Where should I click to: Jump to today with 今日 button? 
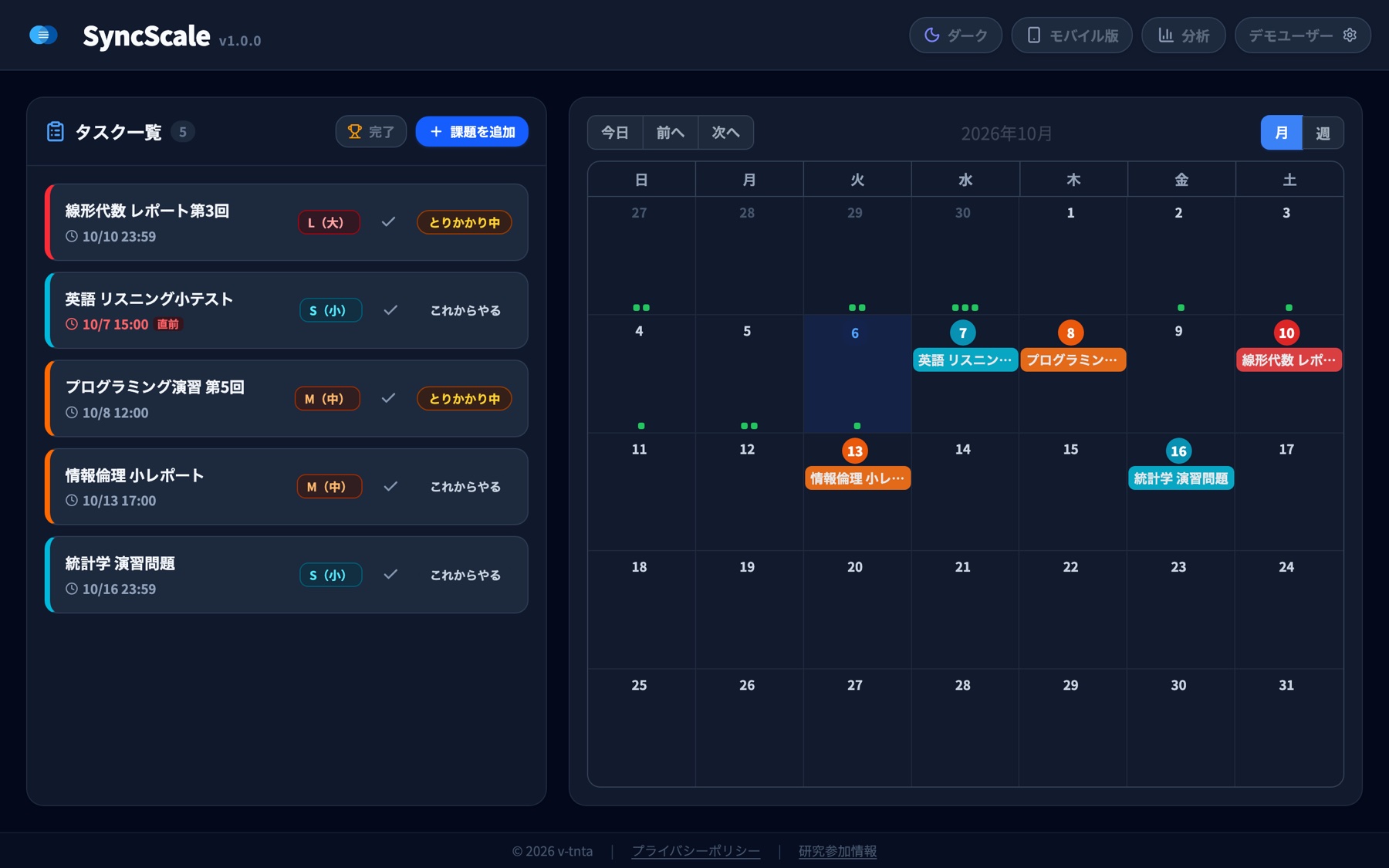pyautogui.click(x=615, y=133)
